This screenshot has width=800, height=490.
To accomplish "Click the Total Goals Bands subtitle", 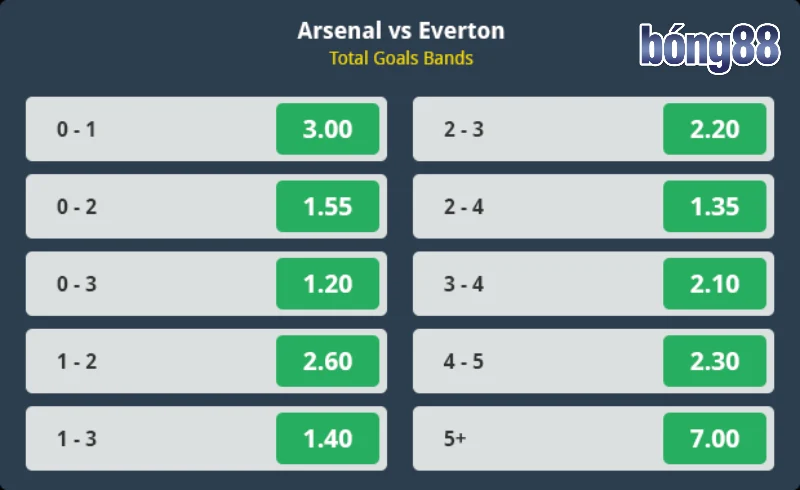I will click(401, 58).
